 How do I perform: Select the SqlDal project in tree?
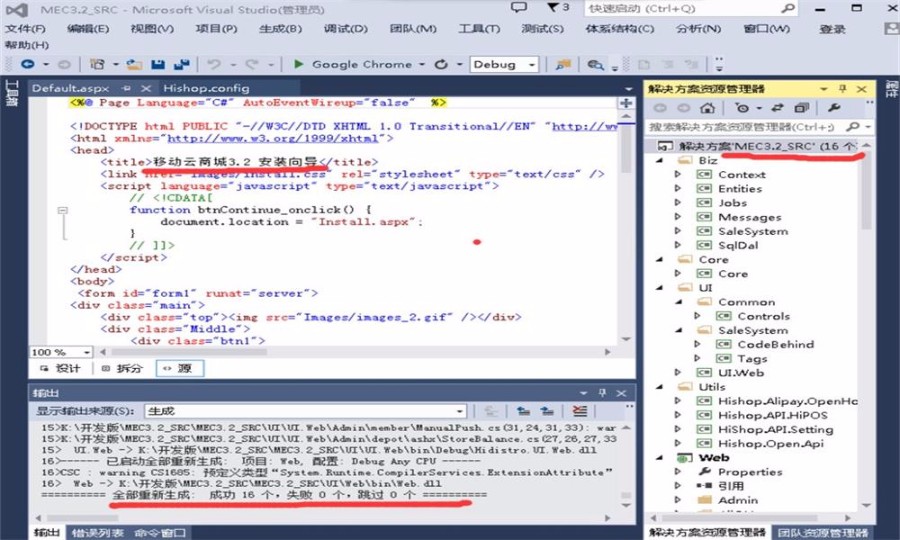pos(744,245)
